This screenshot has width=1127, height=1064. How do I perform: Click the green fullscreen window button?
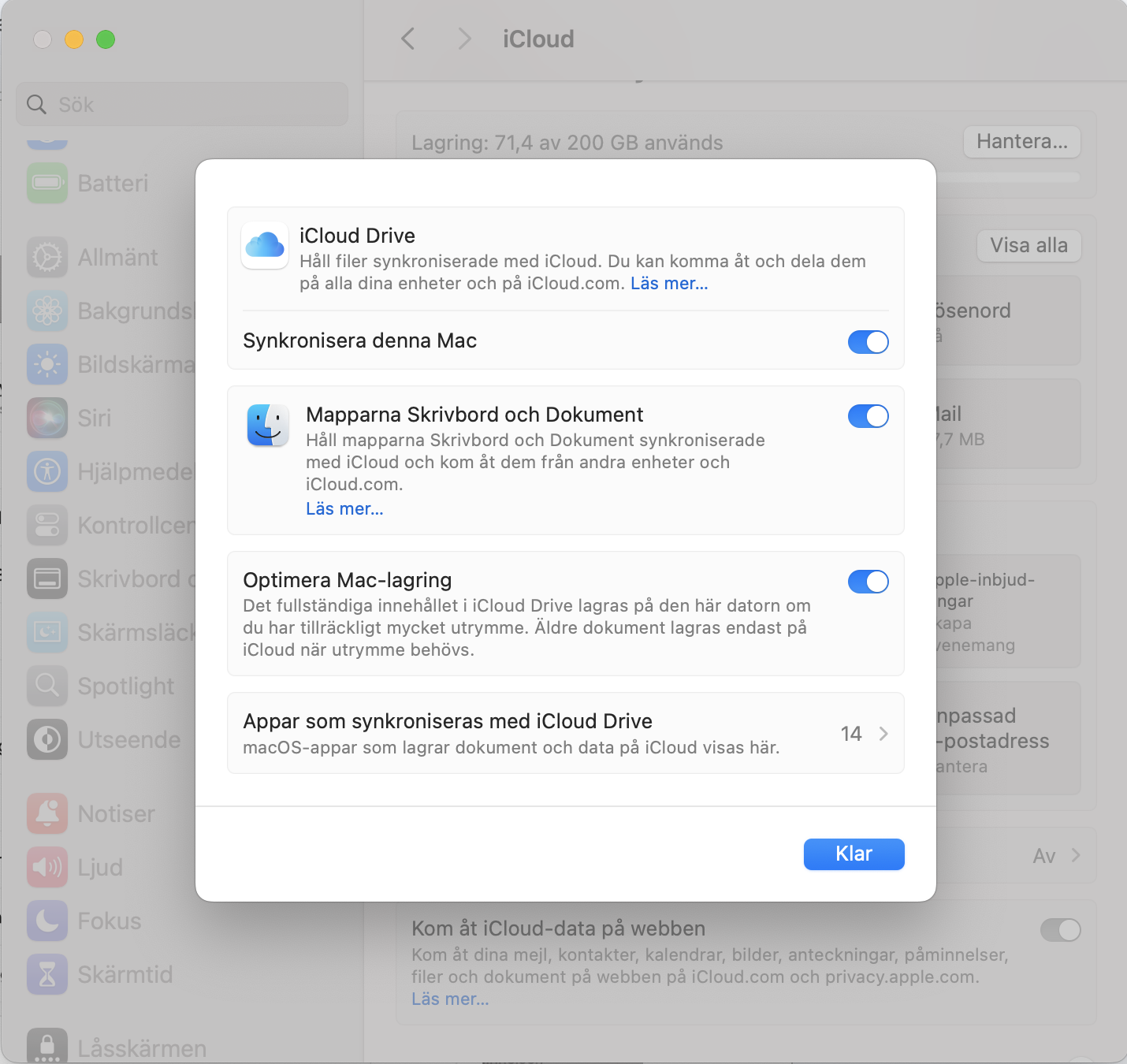(x=106, y=39)
